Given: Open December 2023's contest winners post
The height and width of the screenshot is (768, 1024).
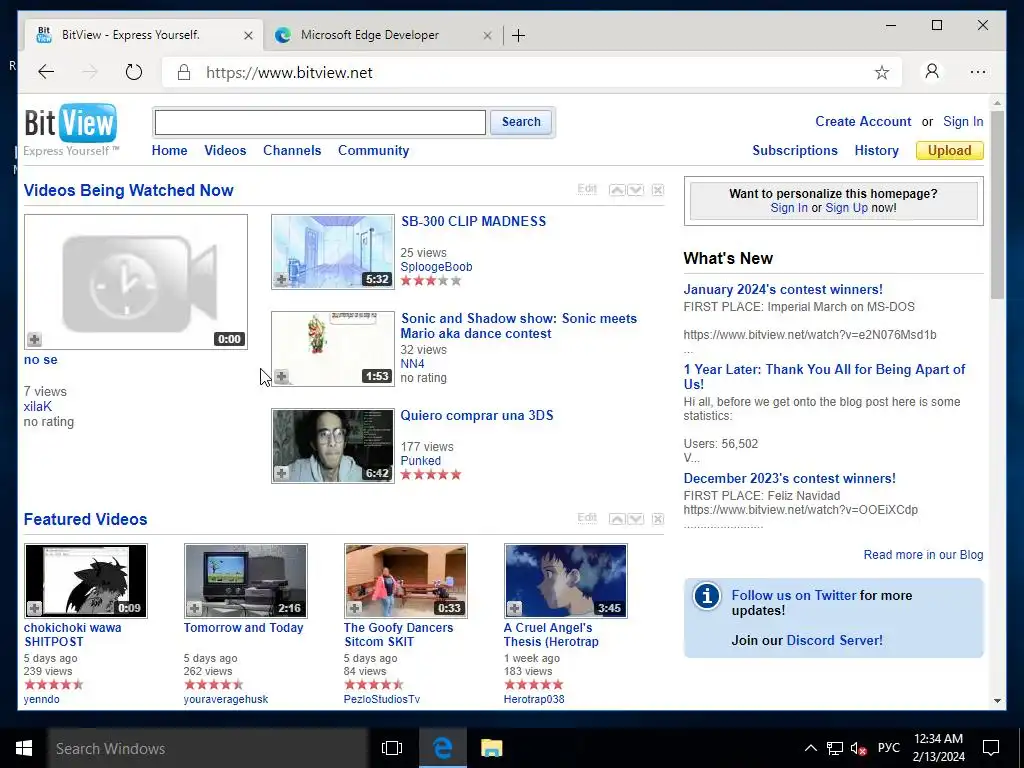Looking at the screenshot, I should click(x=790, y=478).
